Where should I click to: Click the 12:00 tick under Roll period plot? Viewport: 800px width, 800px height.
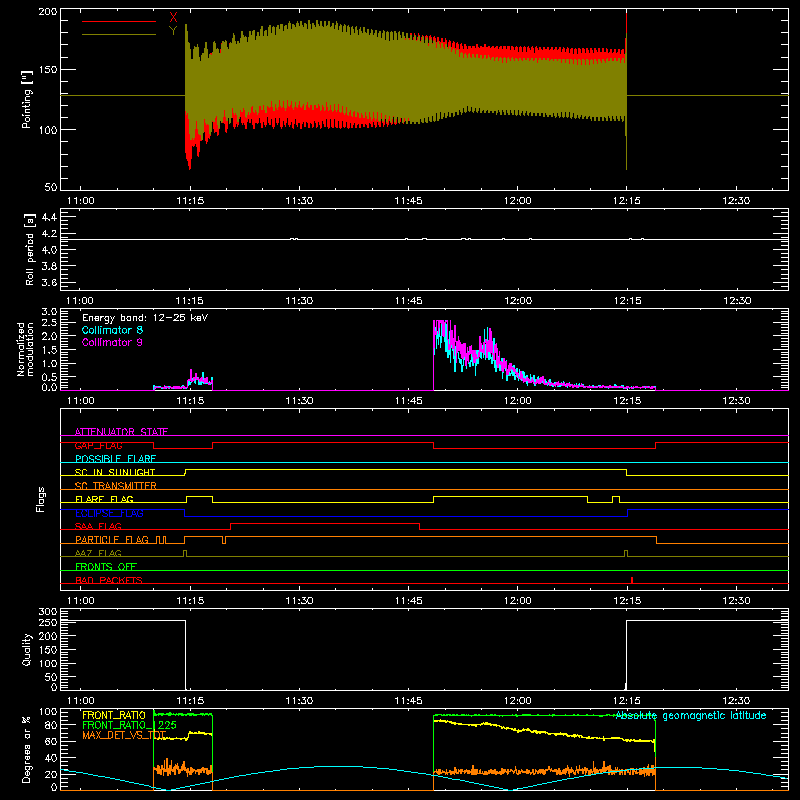click(518, 301)
